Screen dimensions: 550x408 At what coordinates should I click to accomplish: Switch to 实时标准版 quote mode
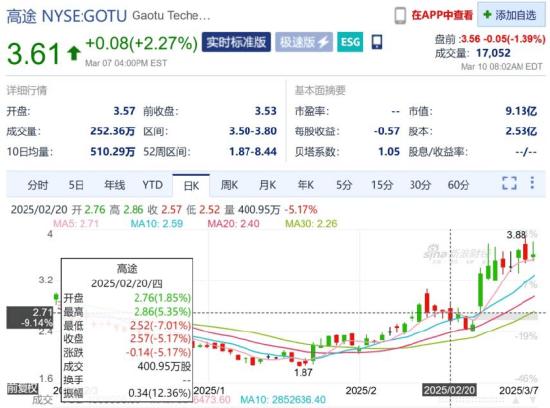coord(236,42)
